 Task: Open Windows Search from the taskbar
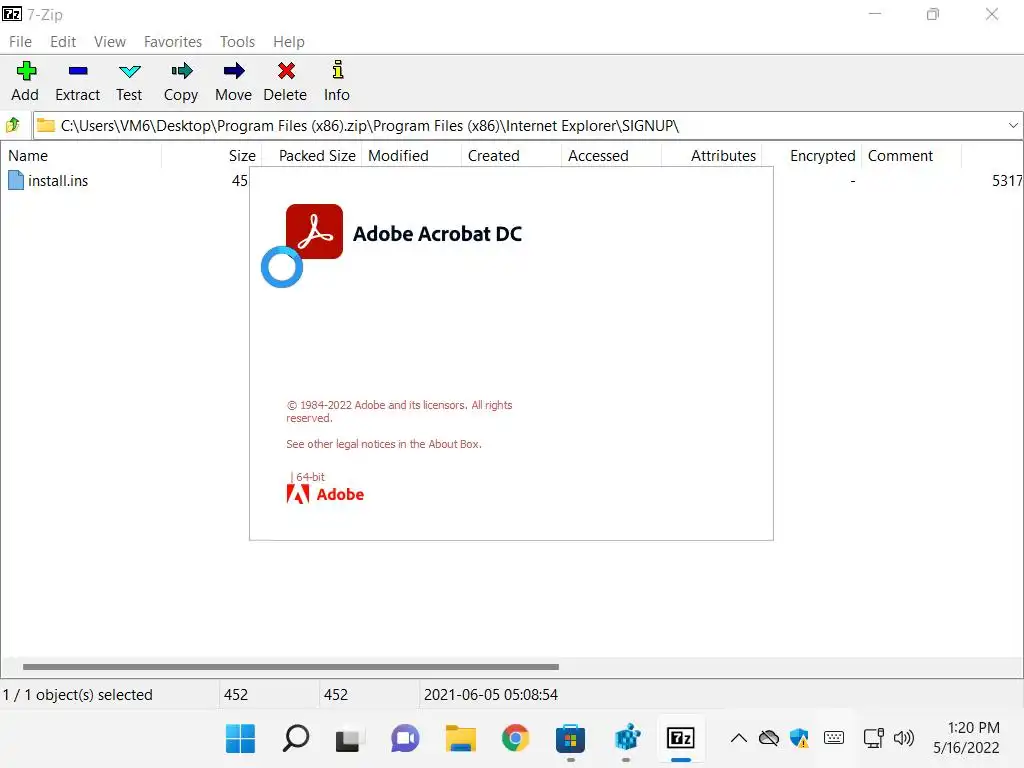pos(295,739)
